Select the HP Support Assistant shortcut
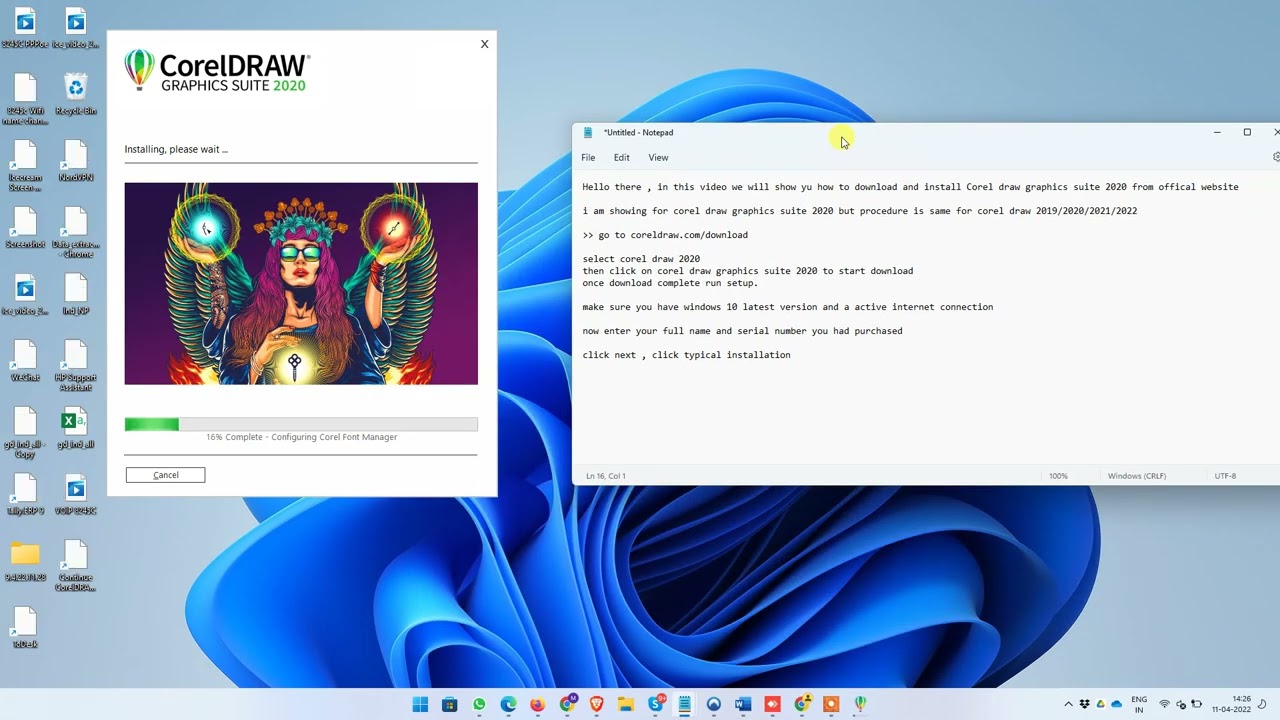Image resolution: width=1280 pixels, height=720 pixels. click(76, 365)
